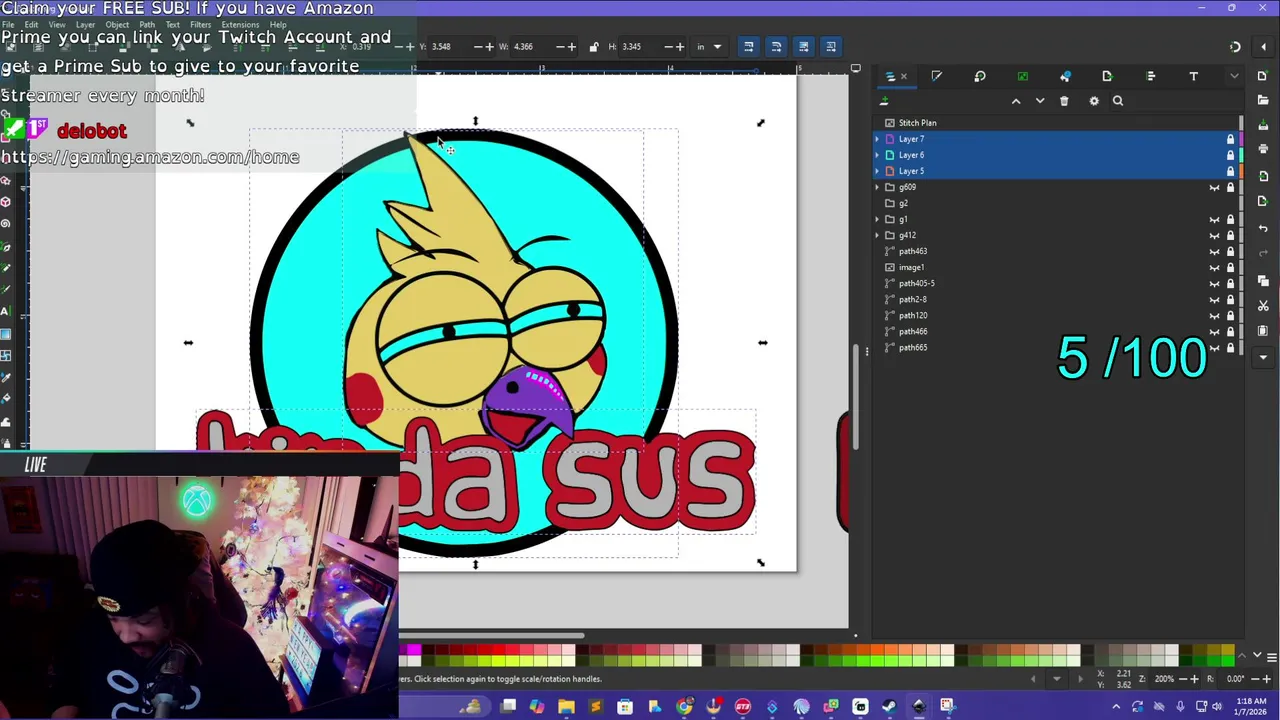
Task: Click Paste clipboard icon in command bar
Action: 1263,330
